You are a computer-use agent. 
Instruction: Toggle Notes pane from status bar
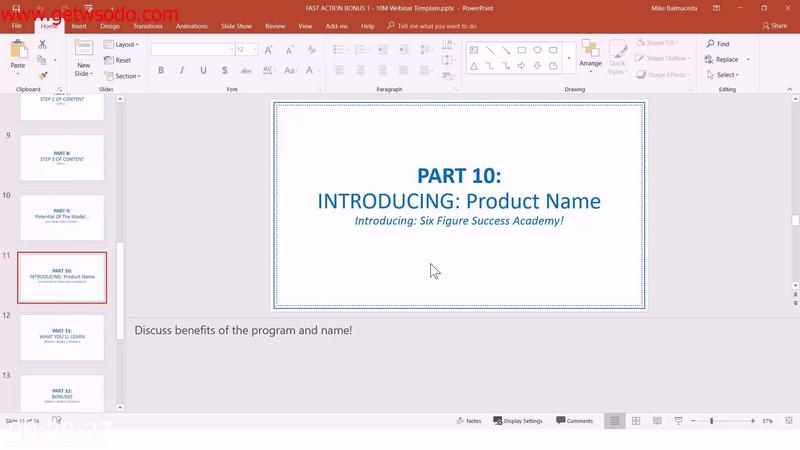pos(469,421)
